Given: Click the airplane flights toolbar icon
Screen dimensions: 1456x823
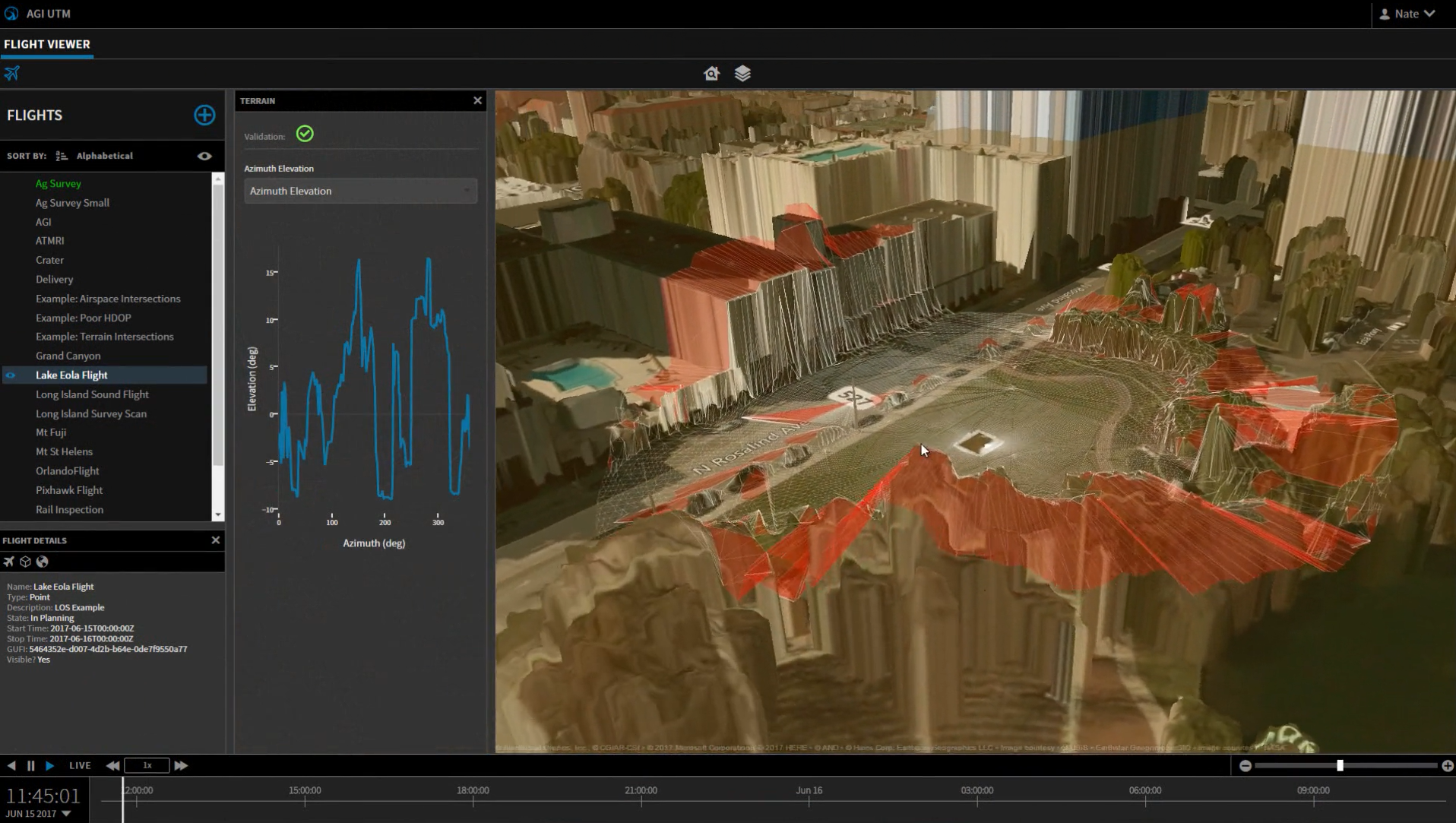Looking at the screenshot, I should pyautogui.click(x=12, y=73).
